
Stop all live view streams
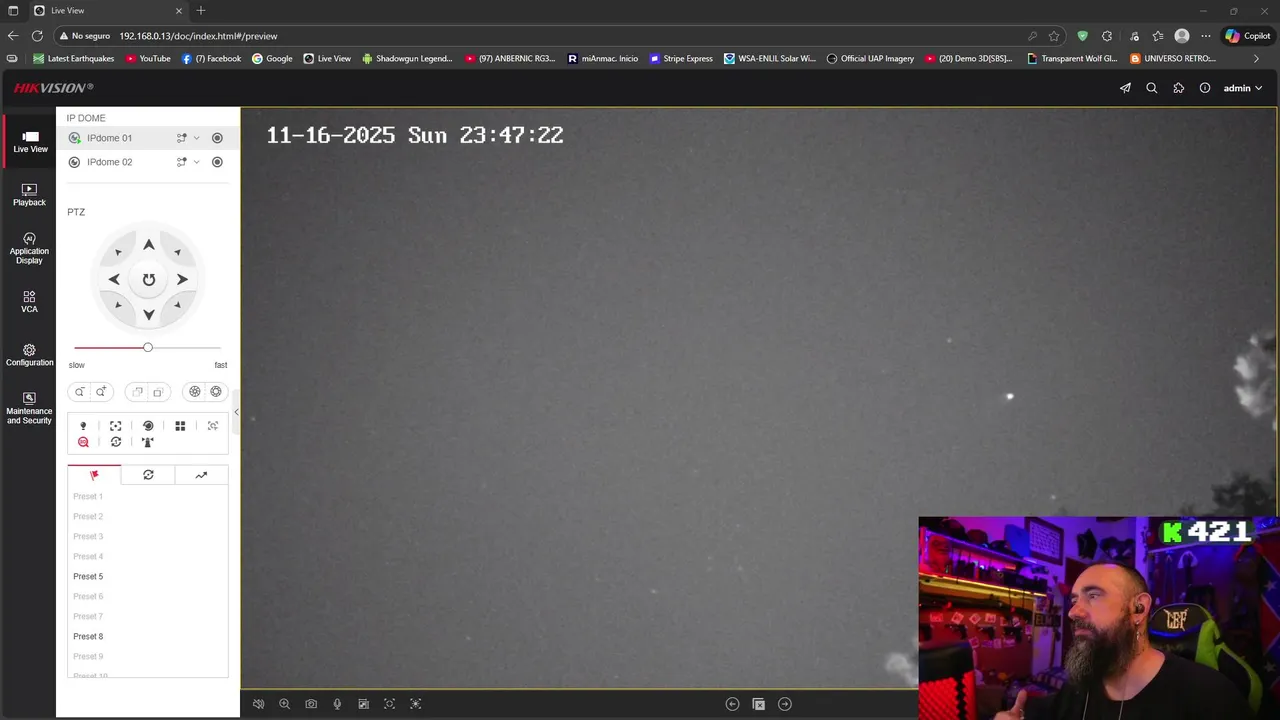point(758,704)
